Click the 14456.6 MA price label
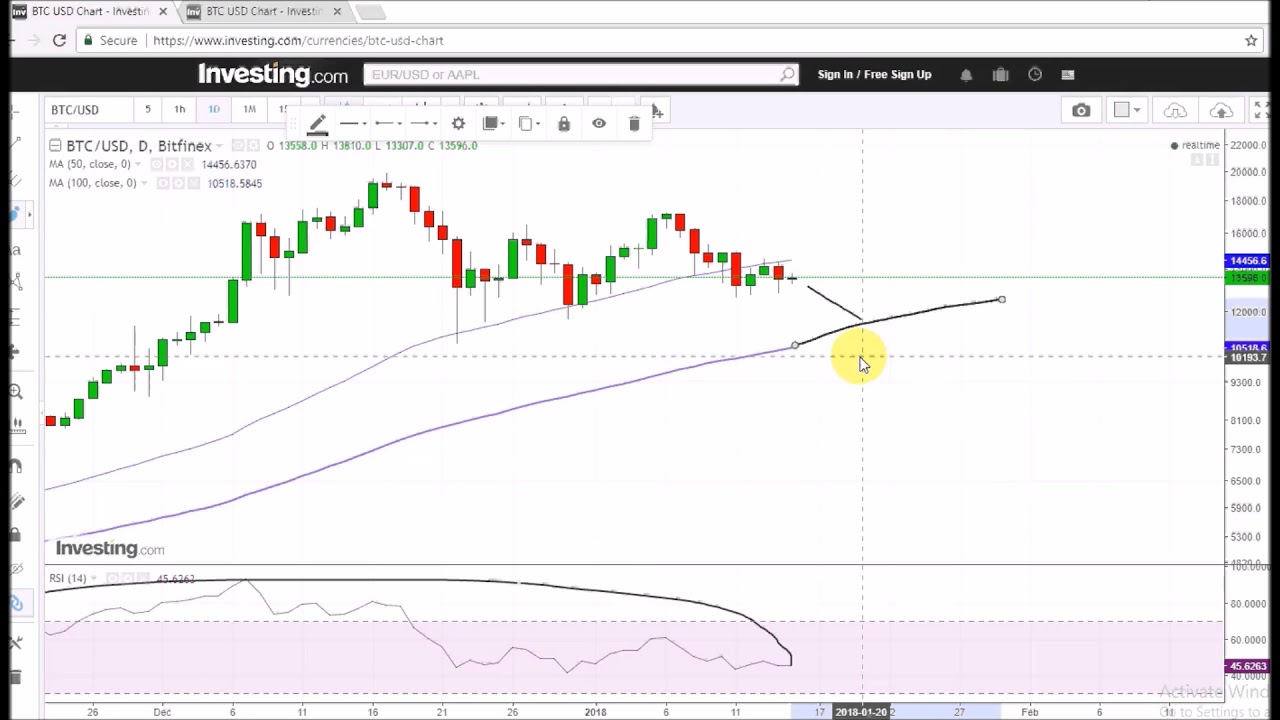This screenshot has height=720, width=1280. 1246,261
